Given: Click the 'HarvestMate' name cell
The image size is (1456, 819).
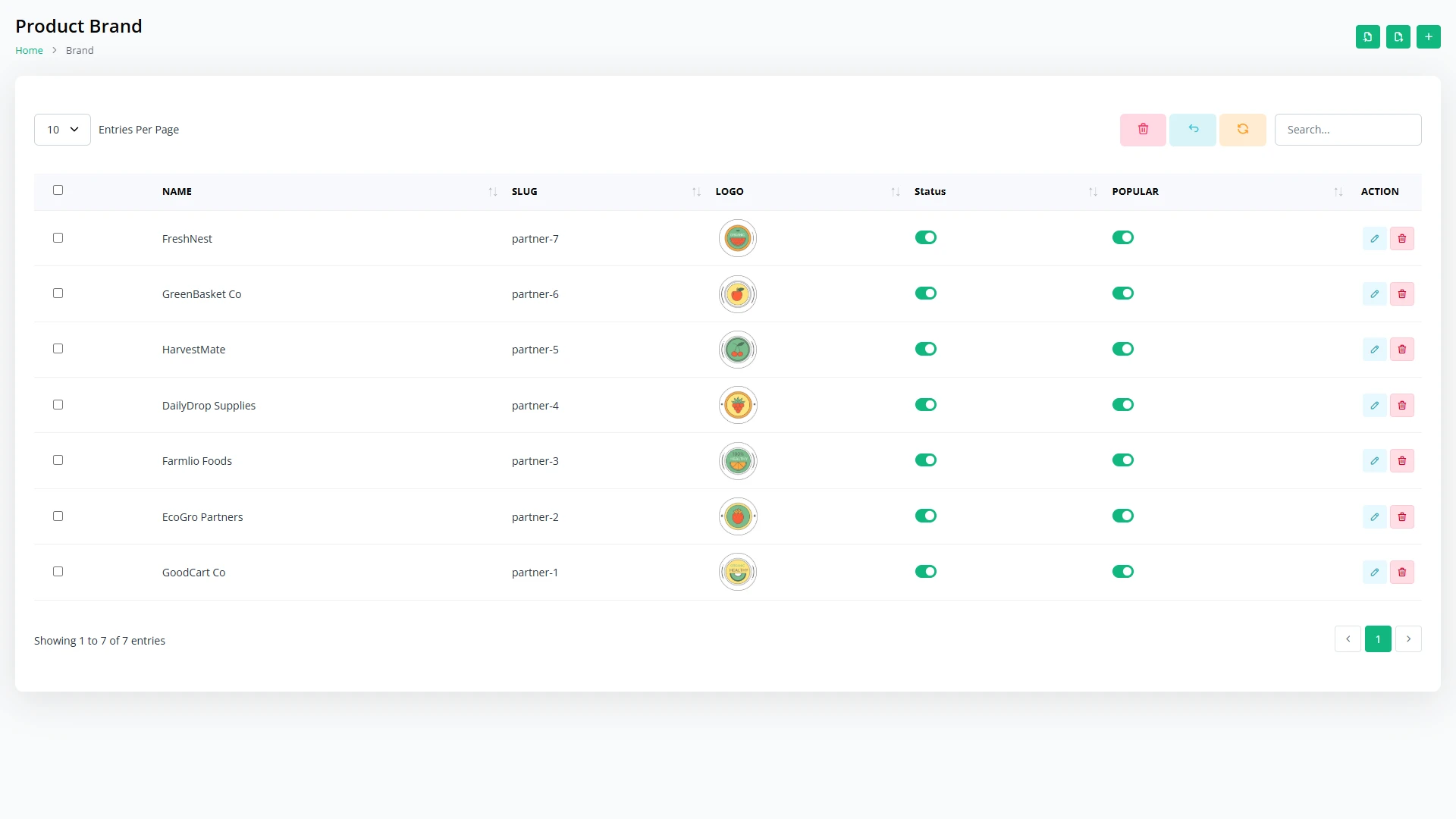Looking at the screenshot, I should click(193, 350).
